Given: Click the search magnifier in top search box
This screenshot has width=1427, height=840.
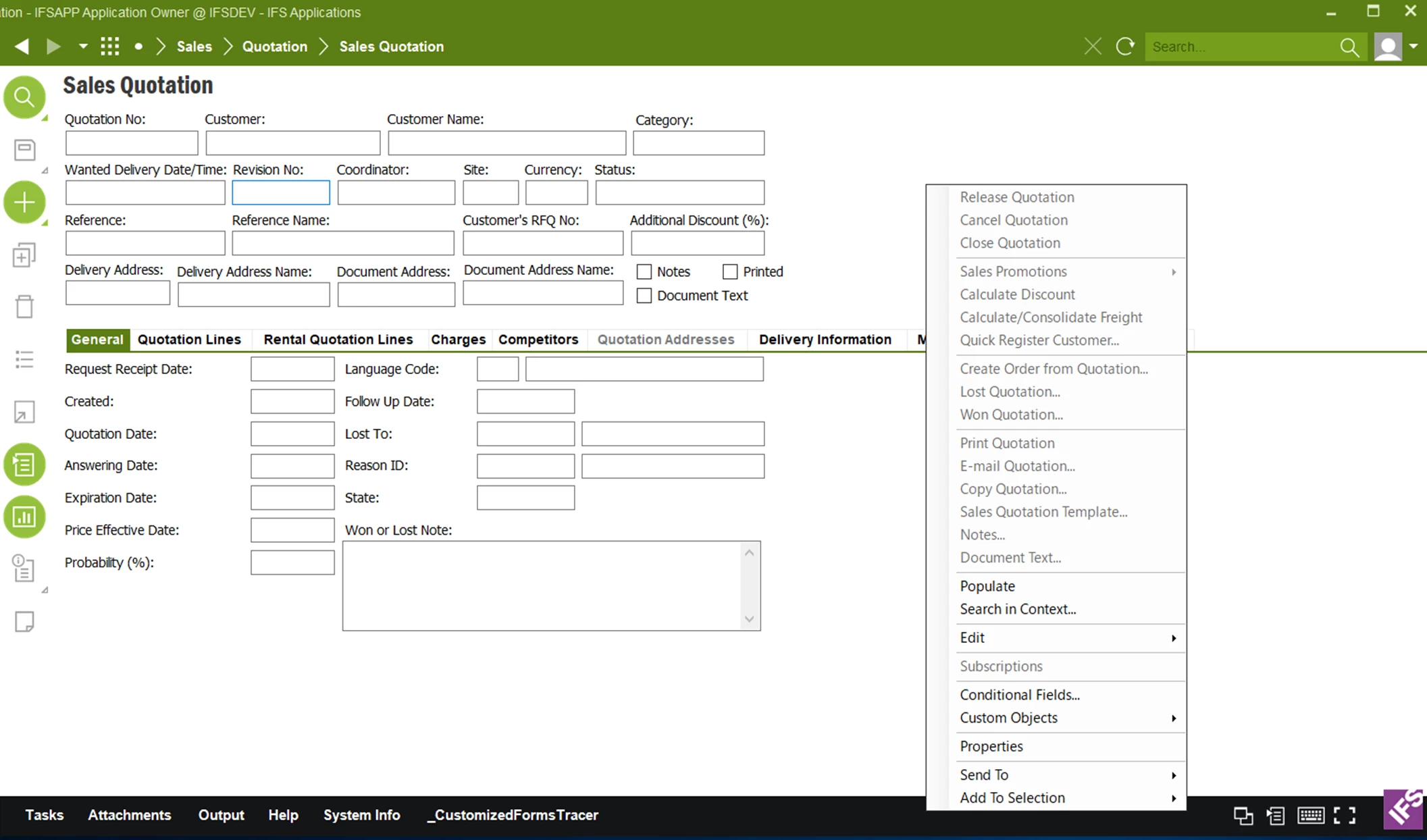Looking at the screenshot, I should 1349,47.
